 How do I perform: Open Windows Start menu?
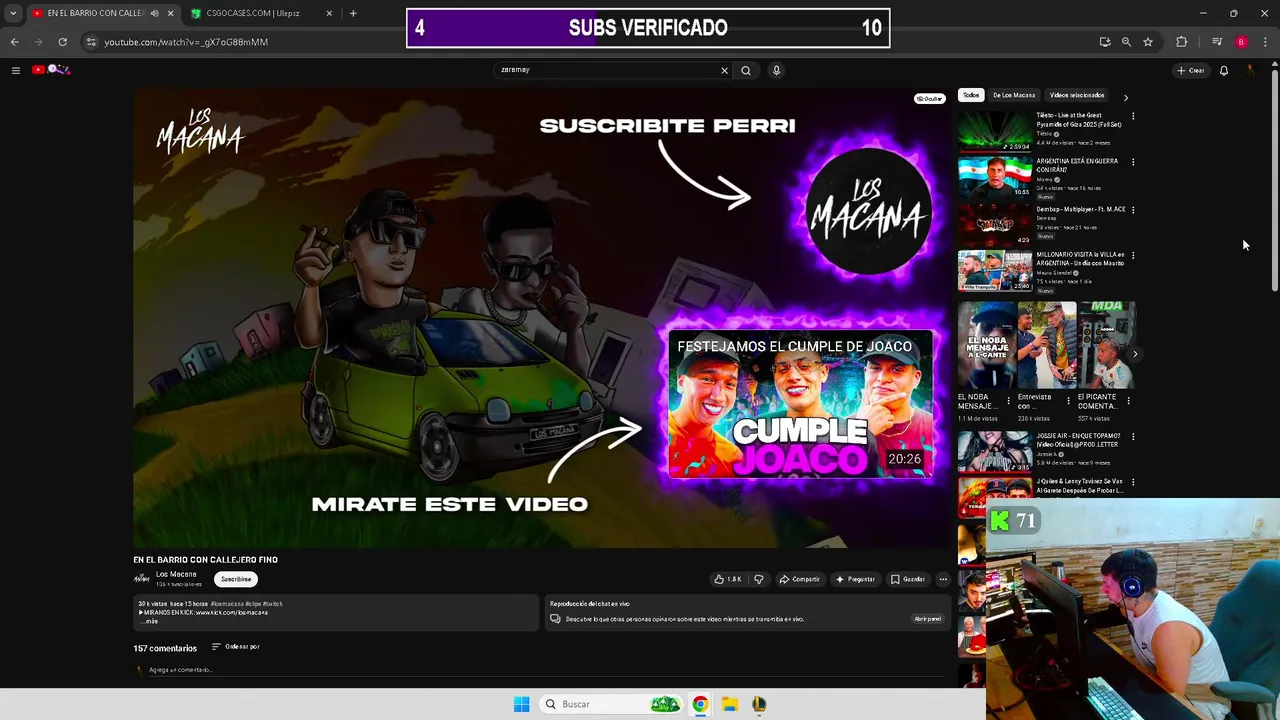tap(521, 704)
